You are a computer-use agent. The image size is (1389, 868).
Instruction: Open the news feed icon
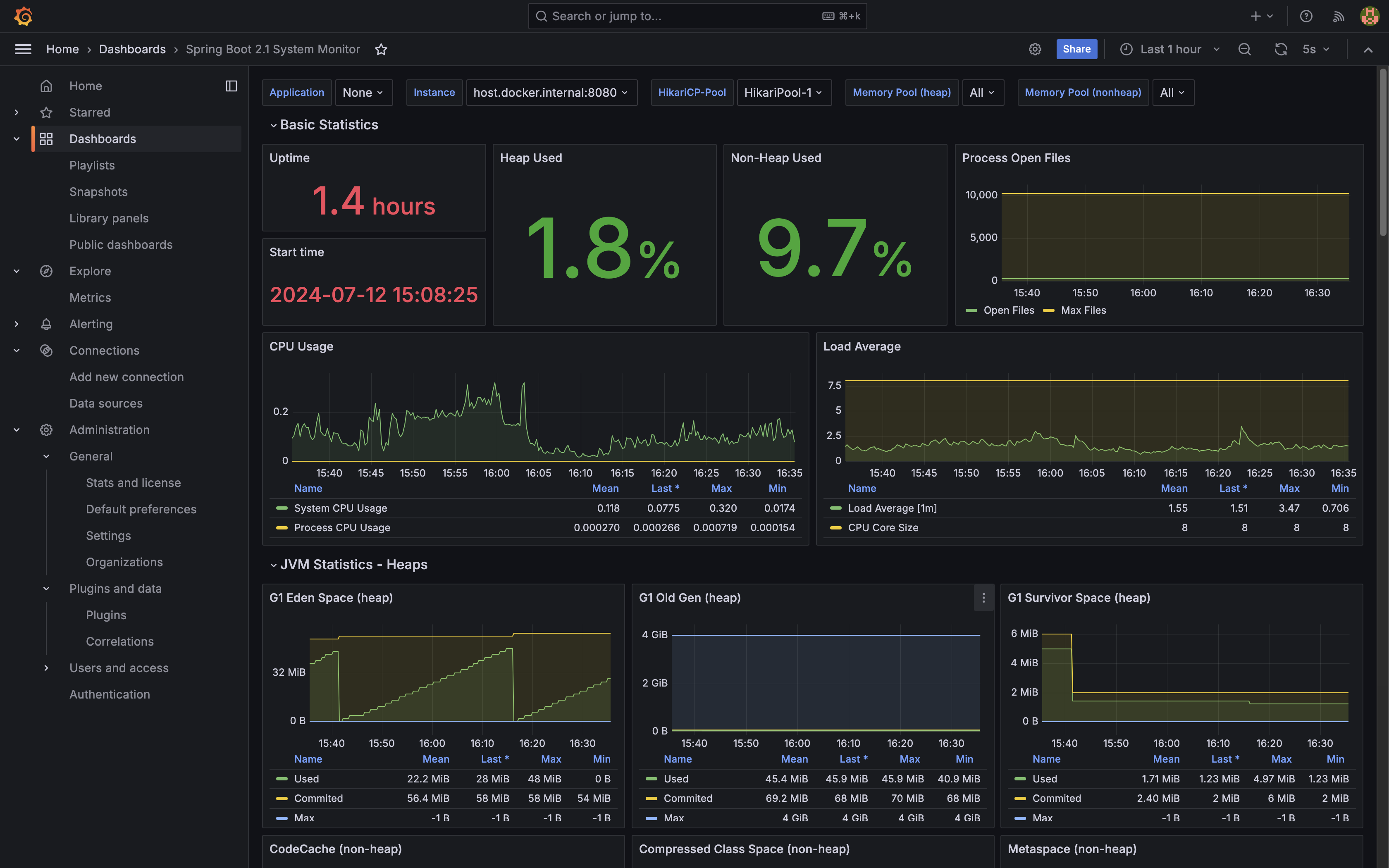pos(1339,16)
